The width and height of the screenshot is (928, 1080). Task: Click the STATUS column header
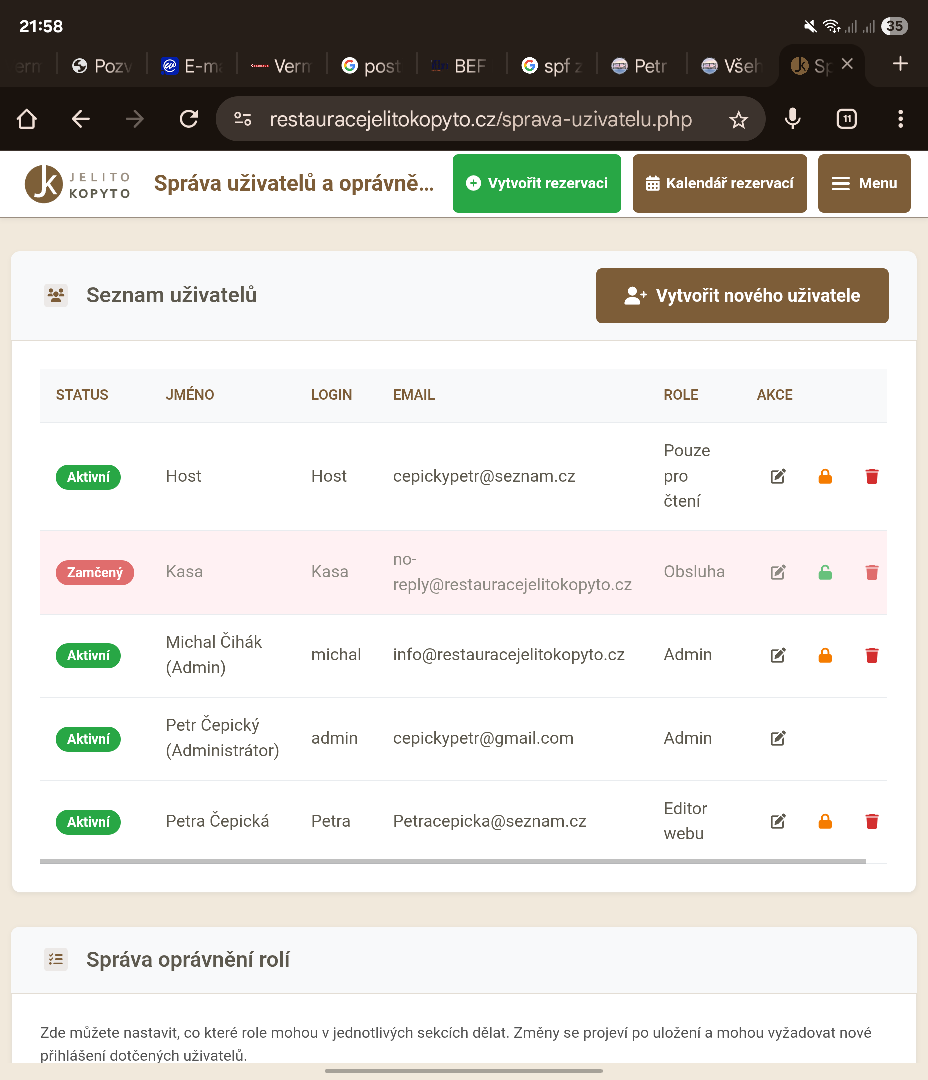click(x=82, y=395)
